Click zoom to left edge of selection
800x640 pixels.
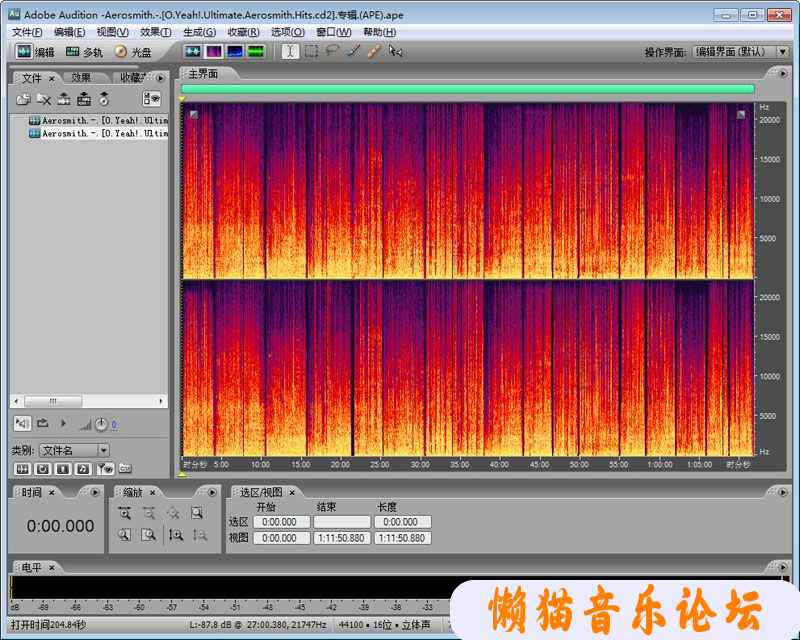pyautogui.click(x=124, y=535)
